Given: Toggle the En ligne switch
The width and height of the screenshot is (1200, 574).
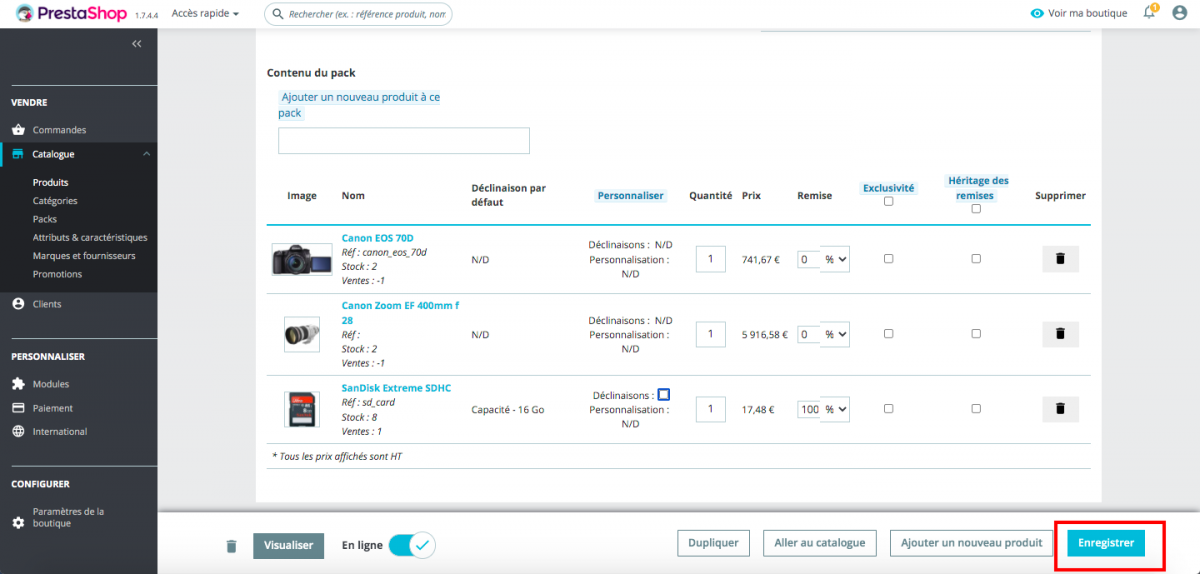Looking at the screenshot, I should pyautogui.click(x=412, y=545).
